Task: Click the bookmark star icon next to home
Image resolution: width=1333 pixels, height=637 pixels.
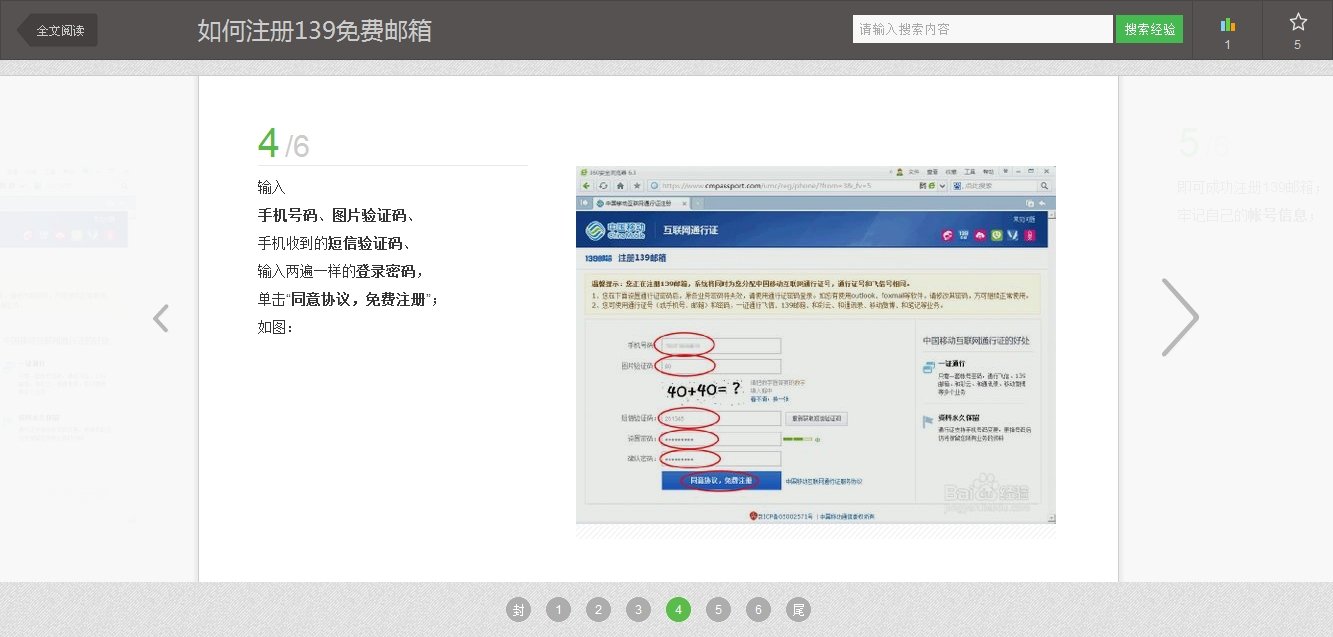Action: click(635, 188)
